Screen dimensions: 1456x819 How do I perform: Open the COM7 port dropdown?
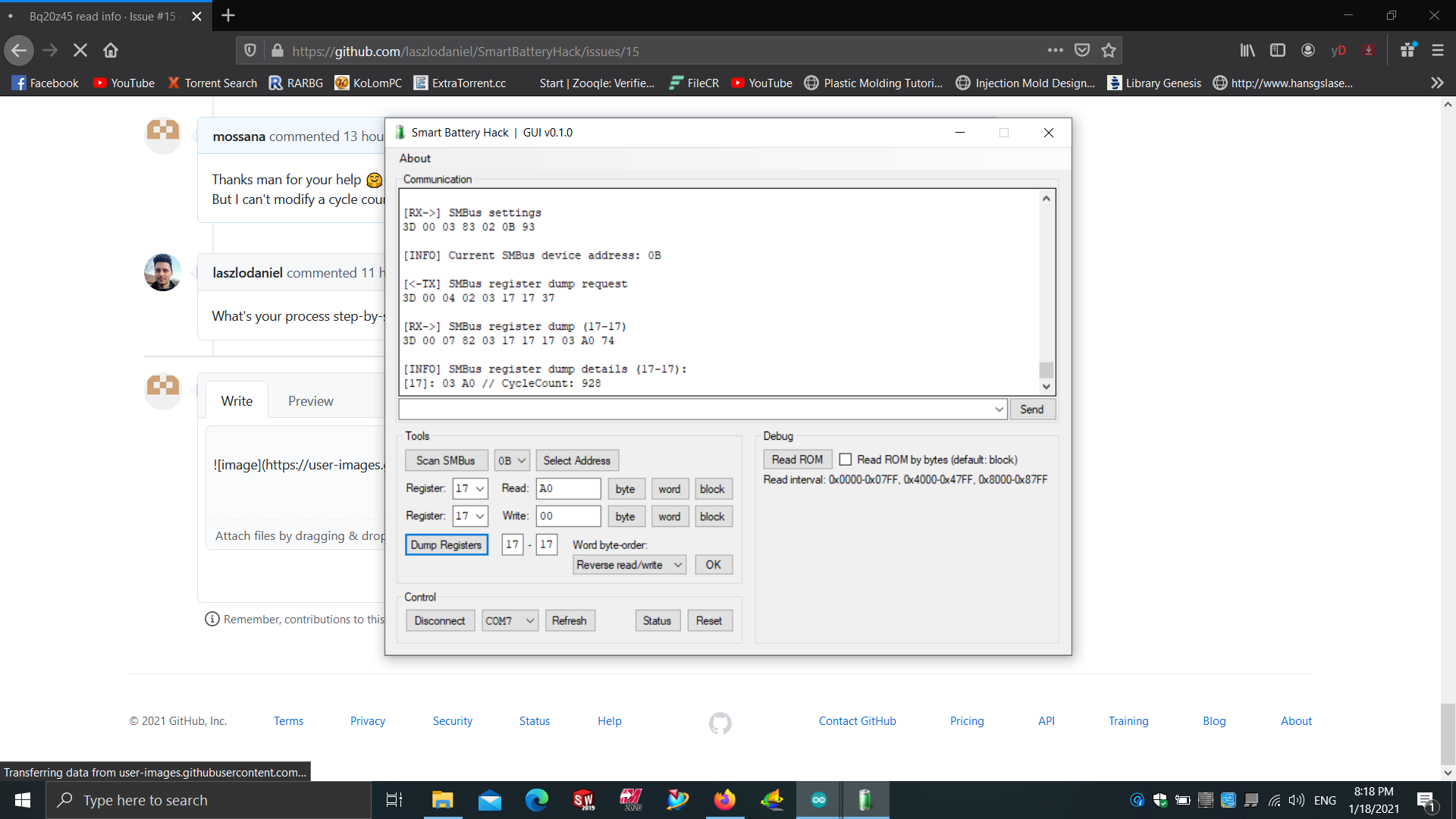pos(509,620)
